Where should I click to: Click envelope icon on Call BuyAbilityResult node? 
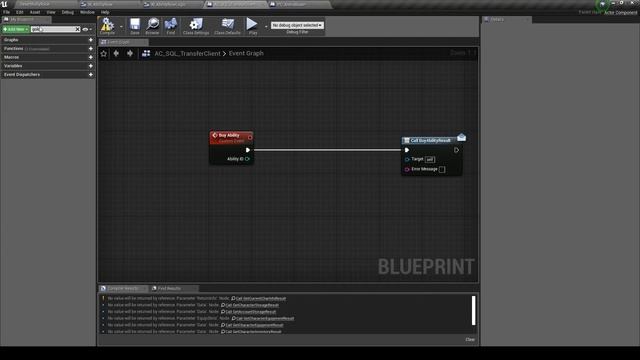pyautogui.click(x=462, y=137)
